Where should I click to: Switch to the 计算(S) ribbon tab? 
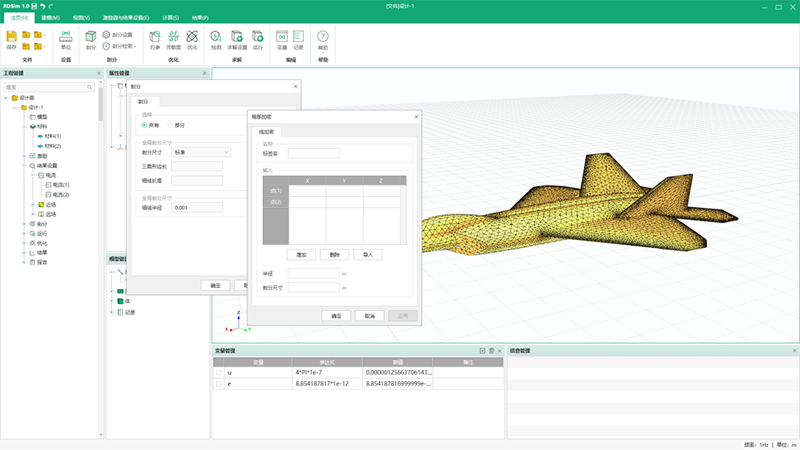point(170,18)
